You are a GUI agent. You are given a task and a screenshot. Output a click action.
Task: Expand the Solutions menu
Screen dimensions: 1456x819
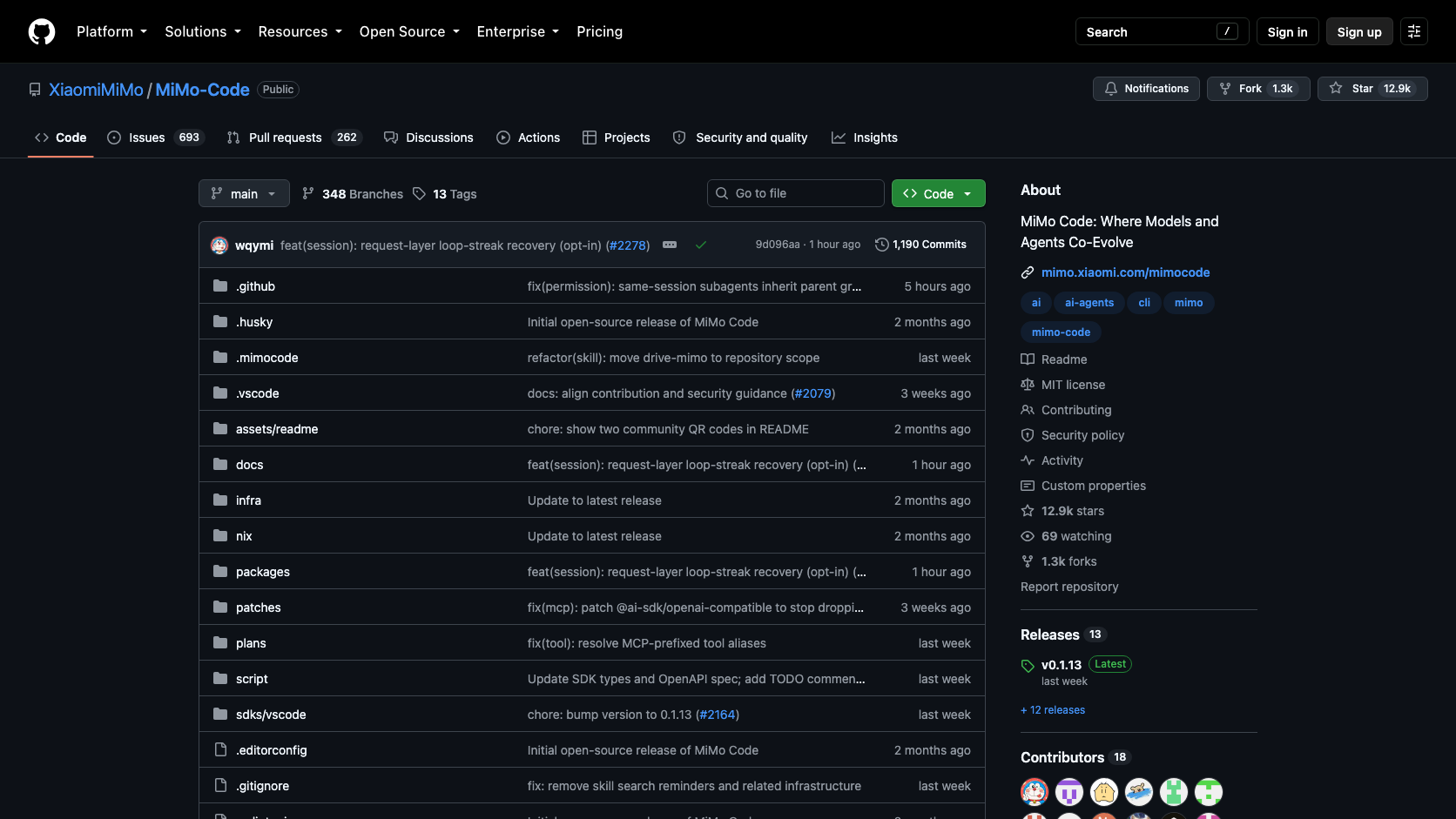pos(203,31)
